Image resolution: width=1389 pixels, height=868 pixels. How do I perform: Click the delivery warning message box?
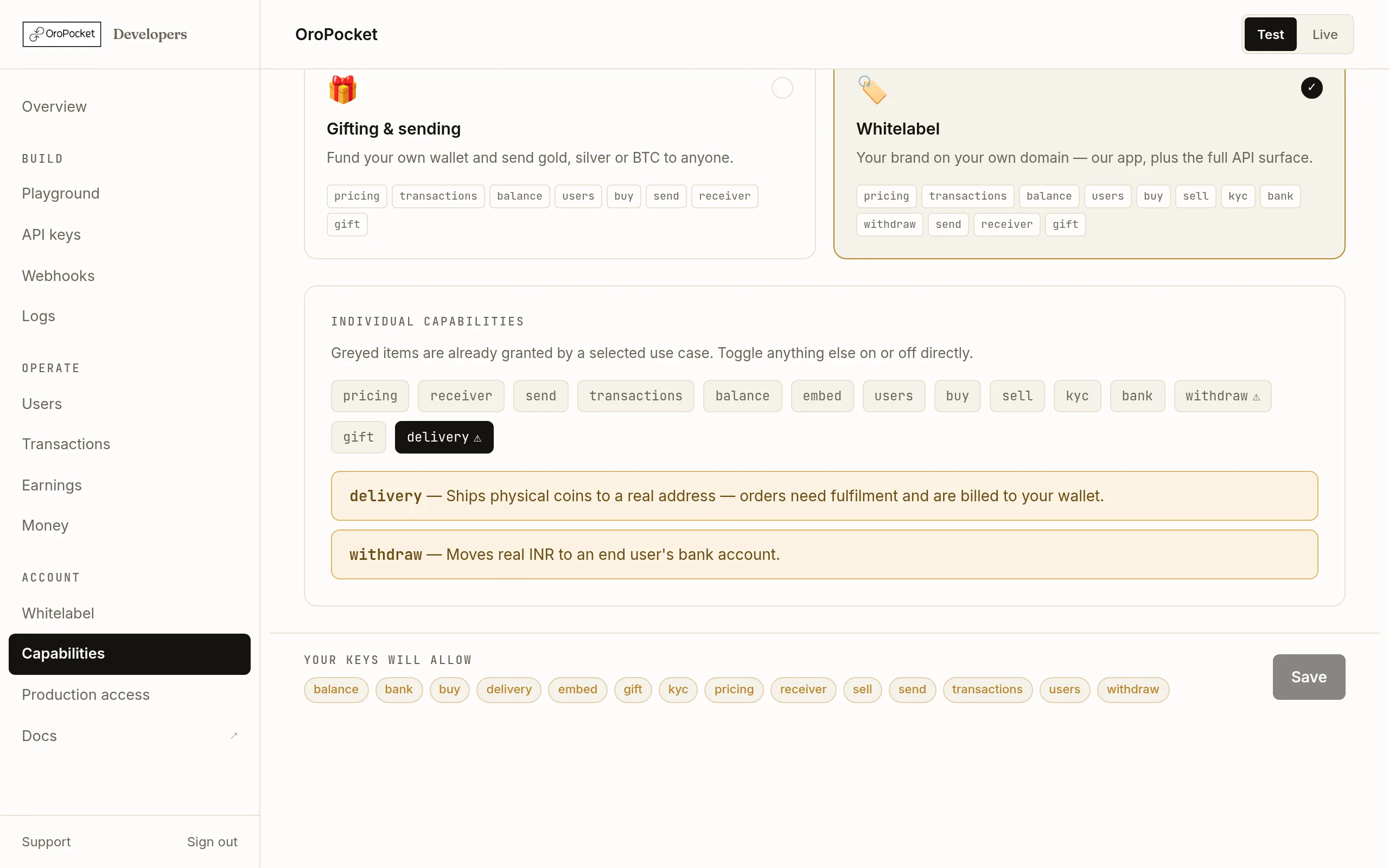824,496
